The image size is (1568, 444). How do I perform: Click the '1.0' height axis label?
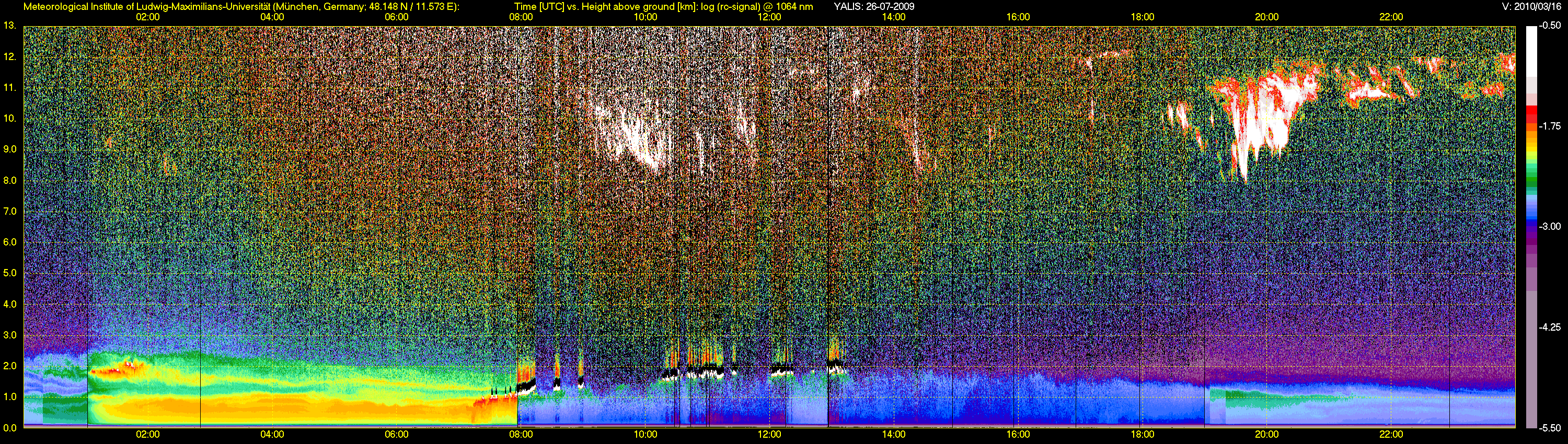click(10, 397)
